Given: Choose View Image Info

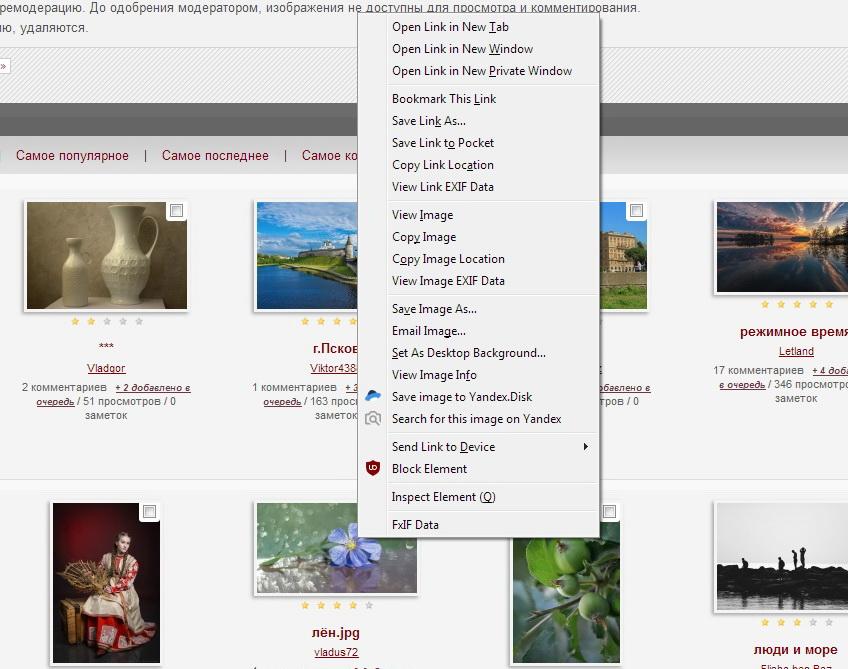Looking at the screenshot, I should 479,375.
